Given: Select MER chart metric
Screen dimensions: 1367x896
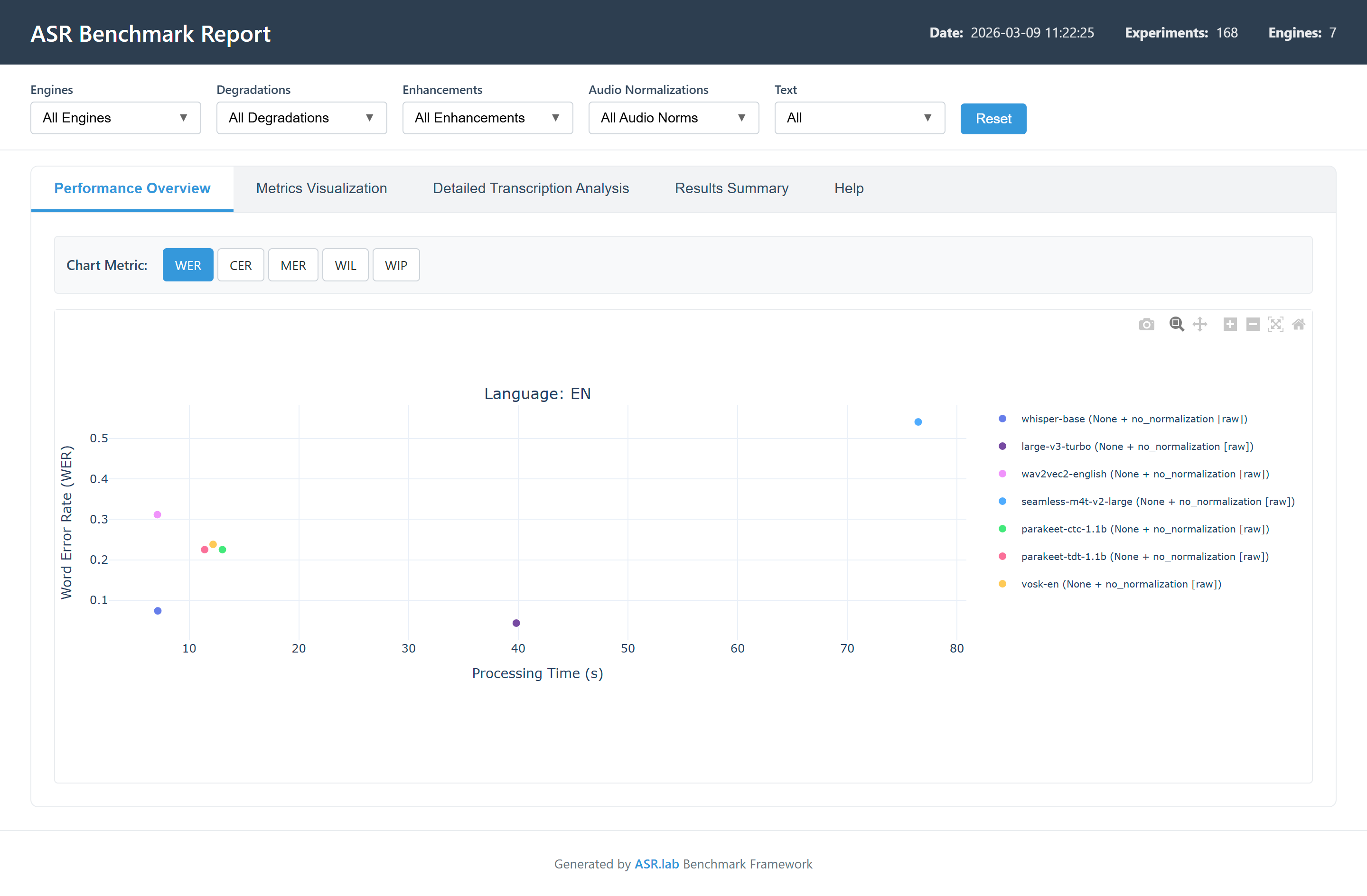Looking at the screenshot, I should (293, 265).
